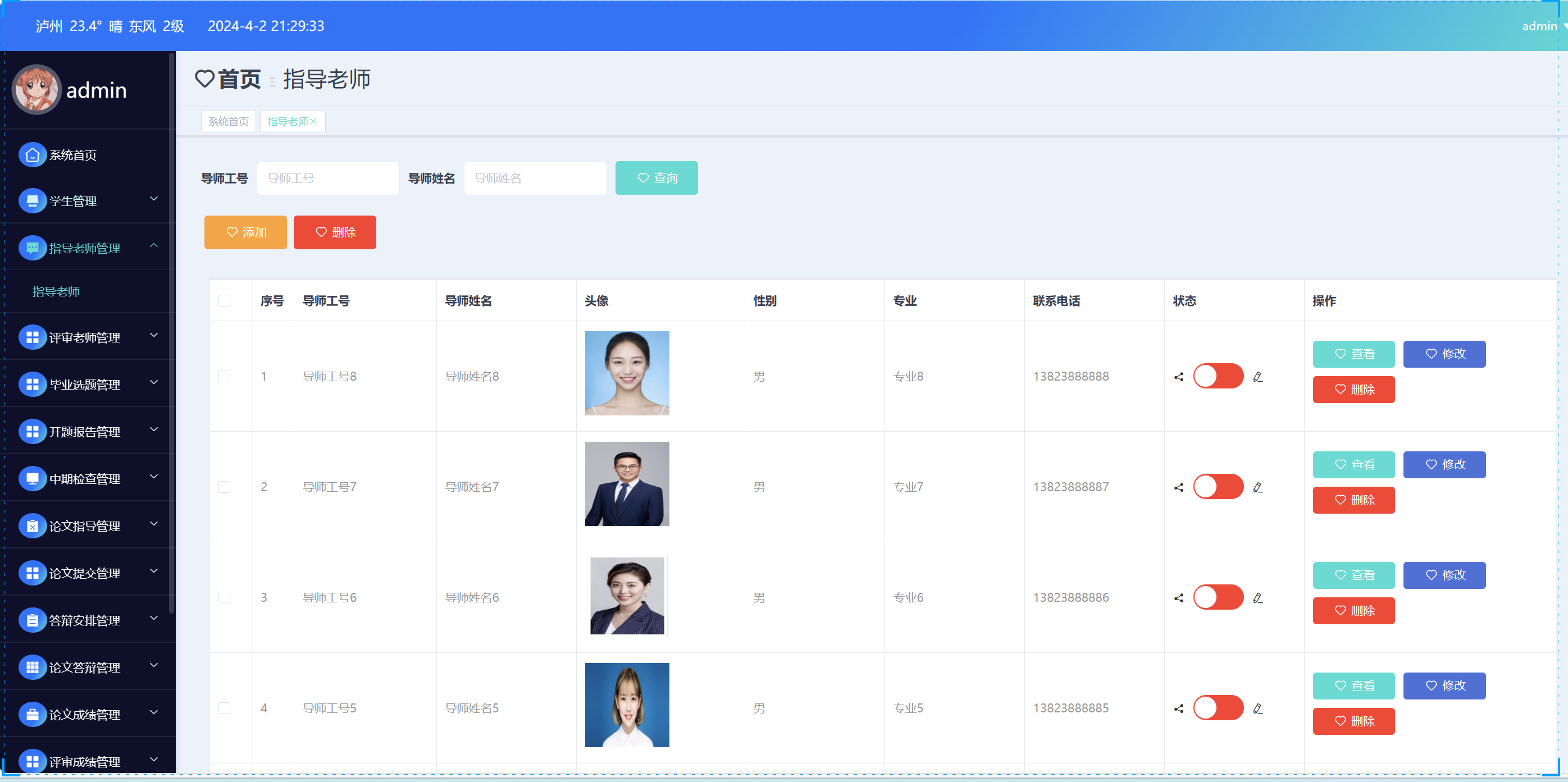Toggle the status switch for 导师姓名8
Image resolution: width=1568 pixels, height=782 pixels.
coord(1218,376)
